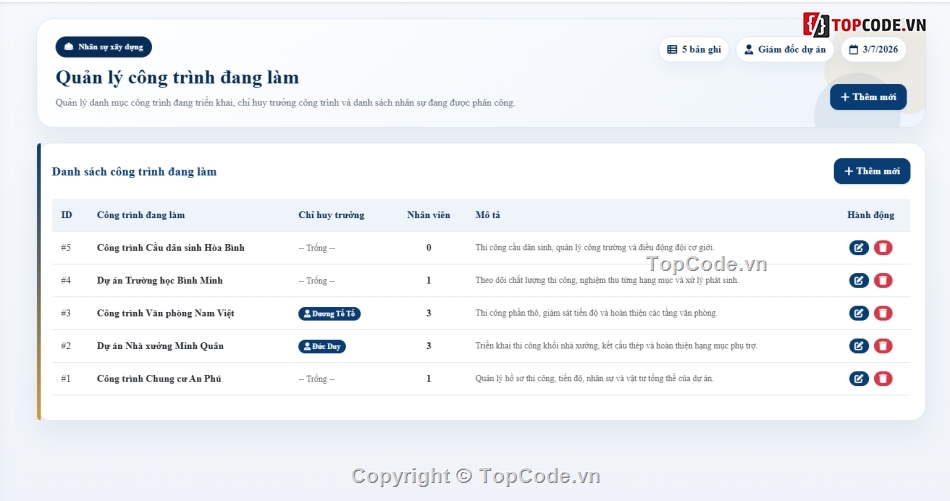Viewport: 950px width, 501px height.
Task: Click the ID cell #3
Action: pyautogui.click(x=66, y=313)
